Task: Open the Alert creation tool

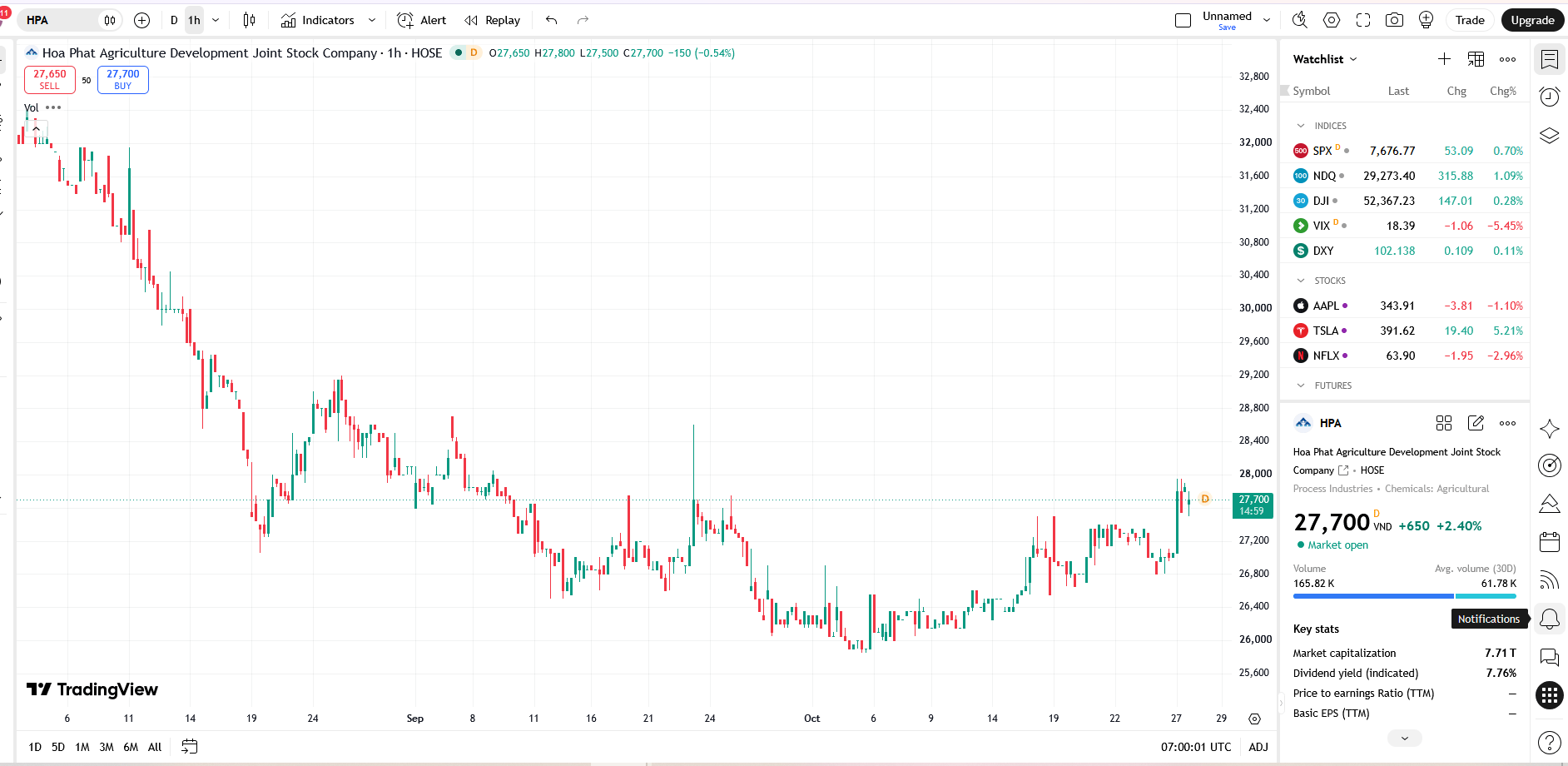Action: tap(422, 20)
